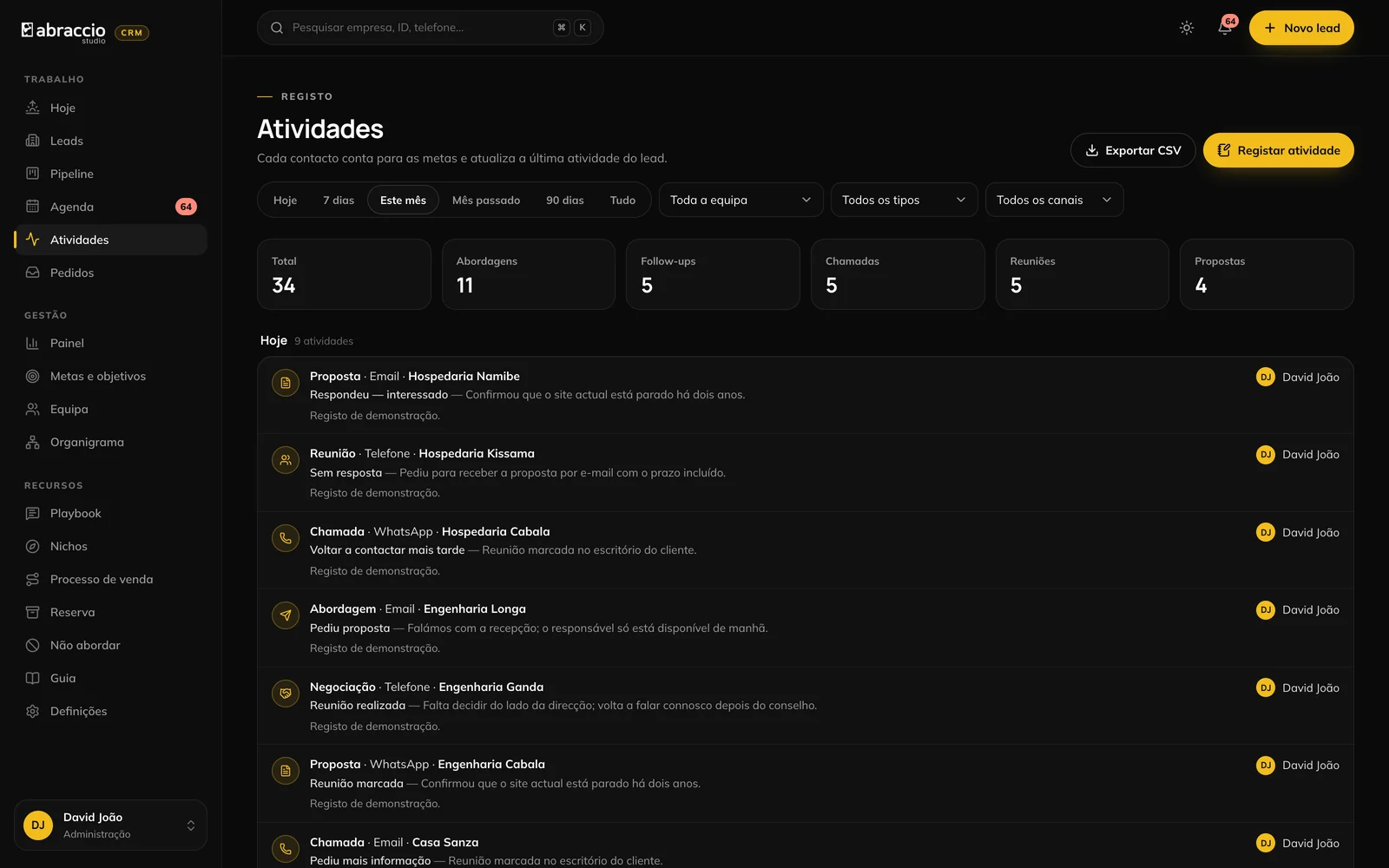Open Reserva archive icon
This screenshot has width=1389, height=868.
33,612
